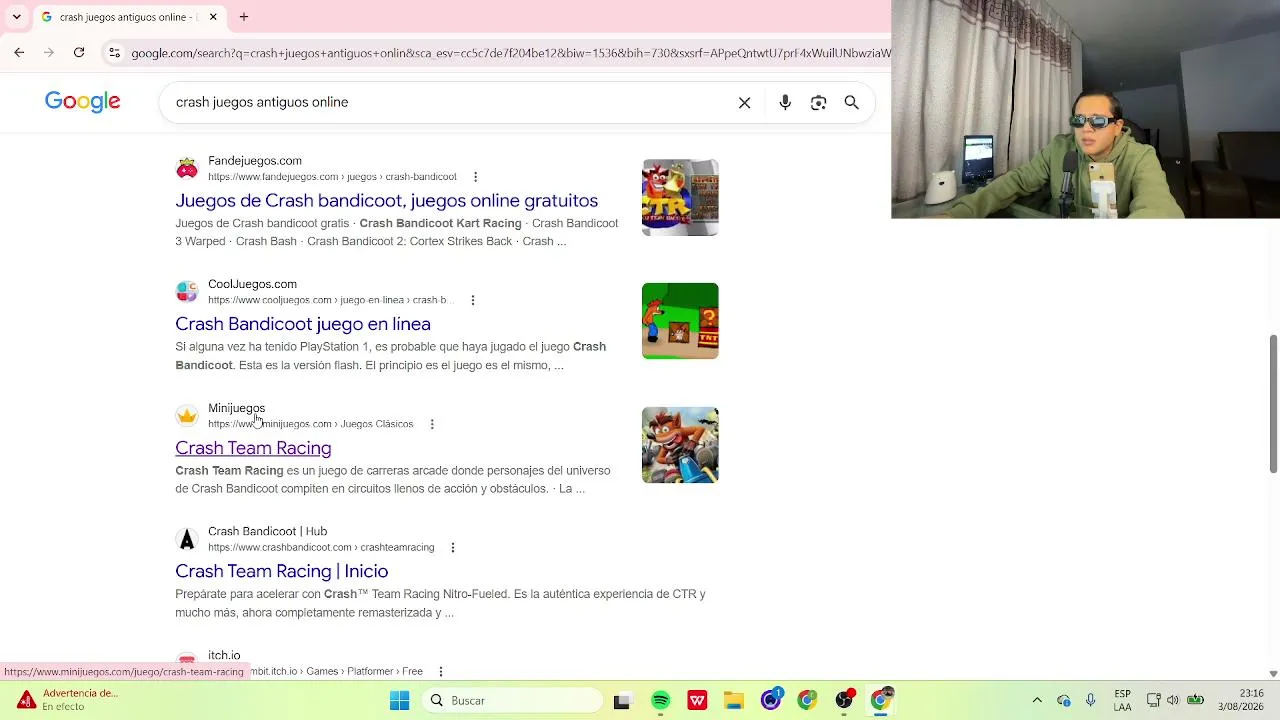The image size is (1280, 720).
Task: Click the page vertical scrollbar thumb
Action: tap(1273, 404)
